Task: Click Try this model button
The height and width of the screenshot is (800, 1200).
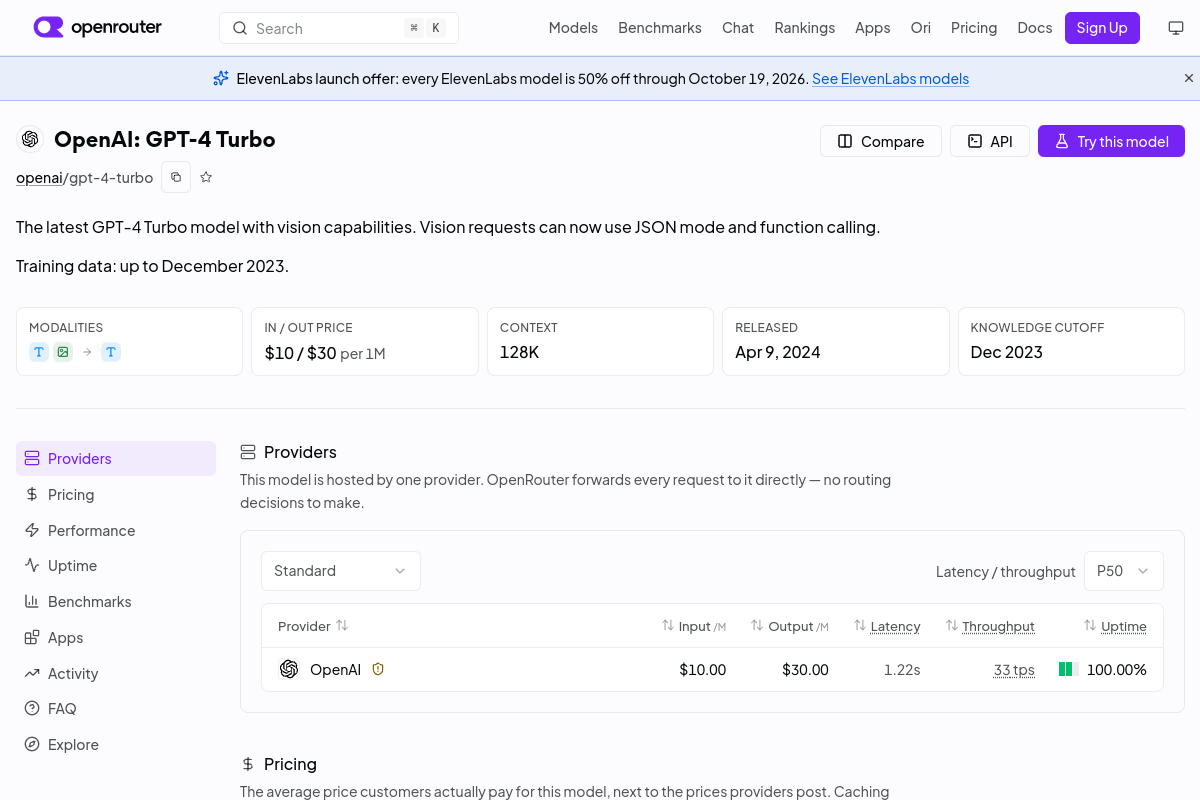Action: [x=1111, y=141]
